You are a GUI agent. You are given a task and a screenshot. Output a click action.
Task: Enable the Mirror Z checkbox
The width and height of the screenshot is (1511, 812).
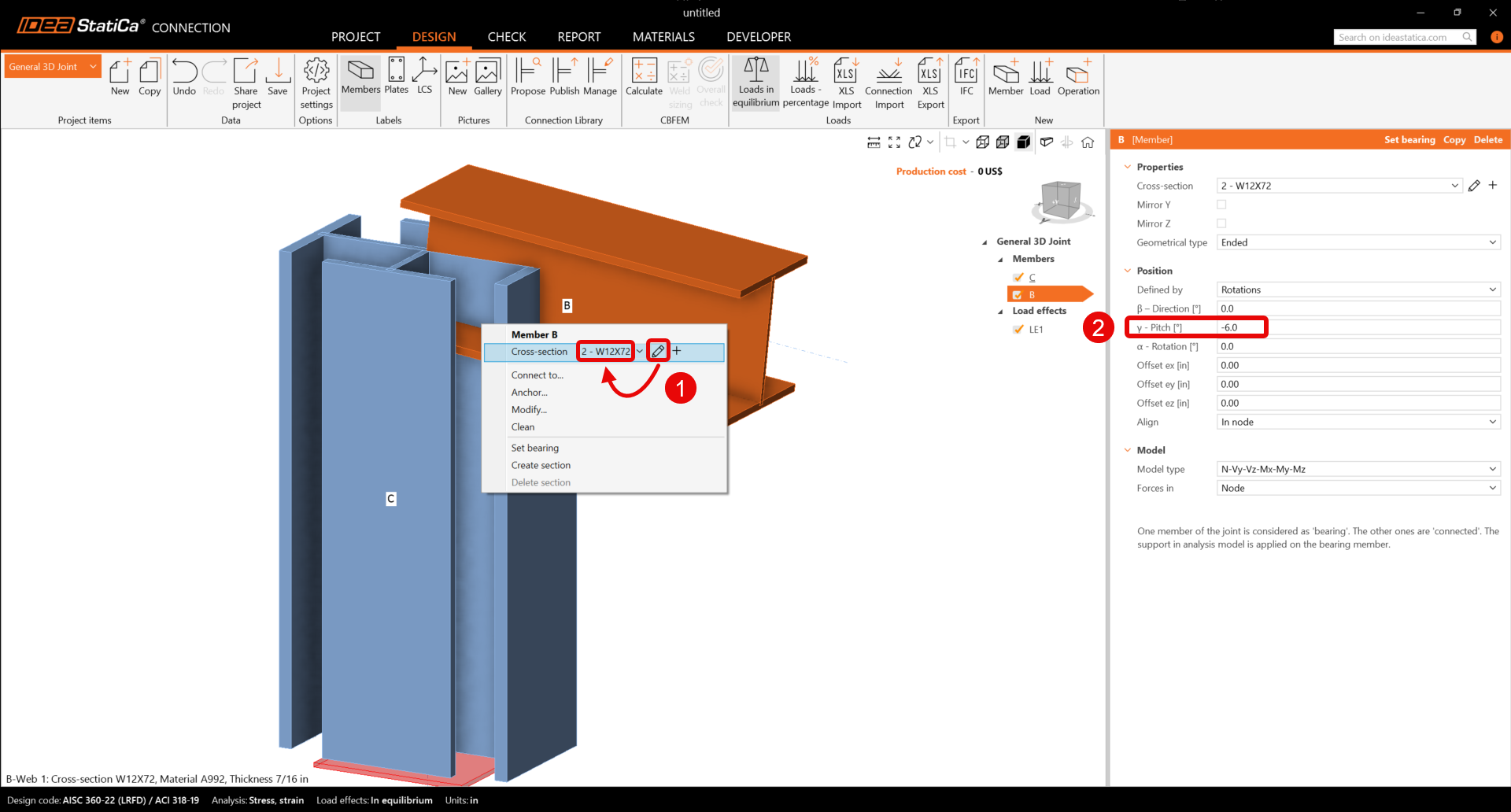click(1221, 223)
